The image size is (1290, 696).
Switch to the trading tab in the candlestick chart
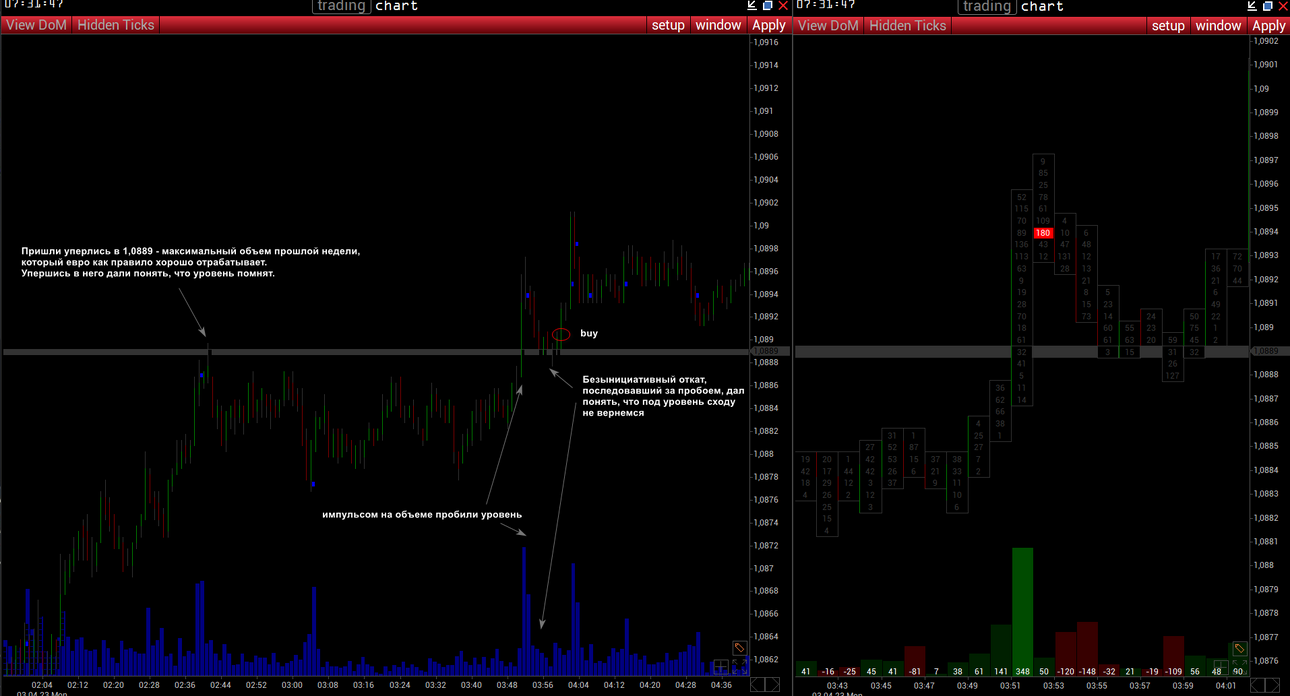click(341, 6)
